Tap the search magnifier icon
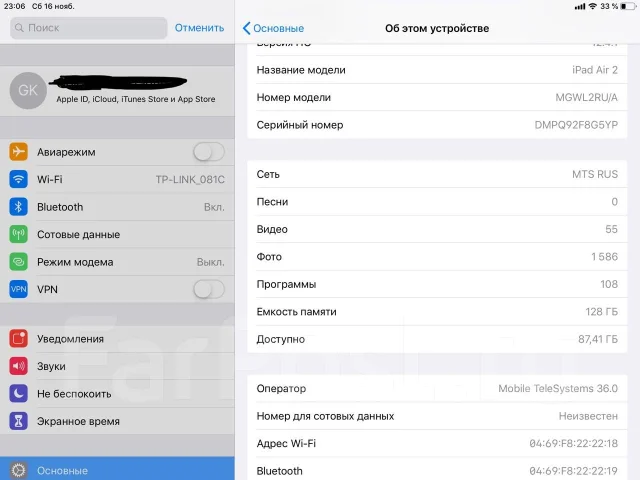Viewport: 640px width, 480px height. tap(19, 28)
